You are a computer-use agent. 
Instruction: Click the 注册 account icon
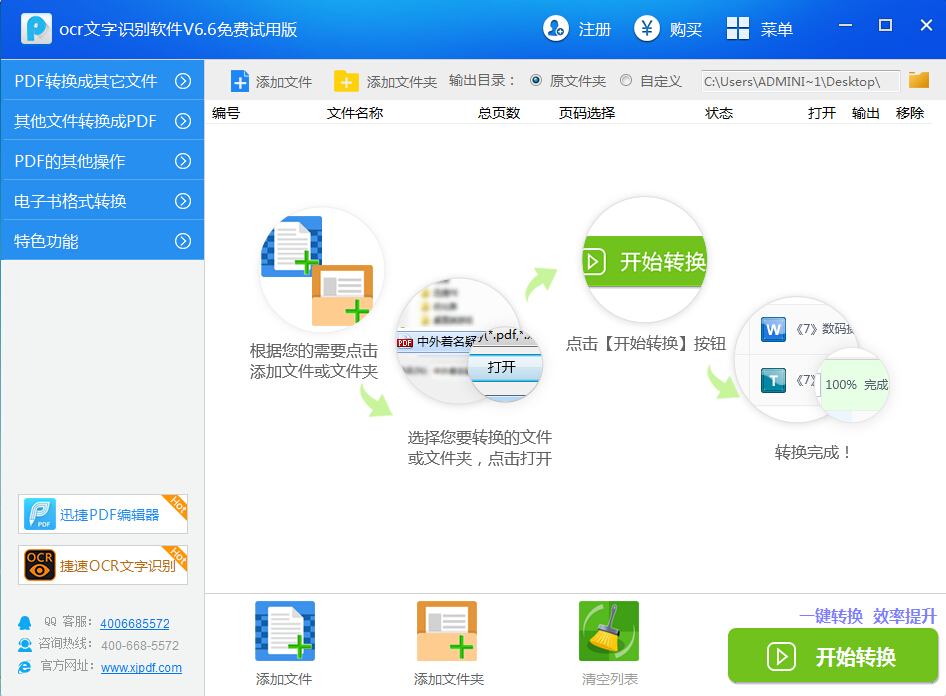(557, 28)
